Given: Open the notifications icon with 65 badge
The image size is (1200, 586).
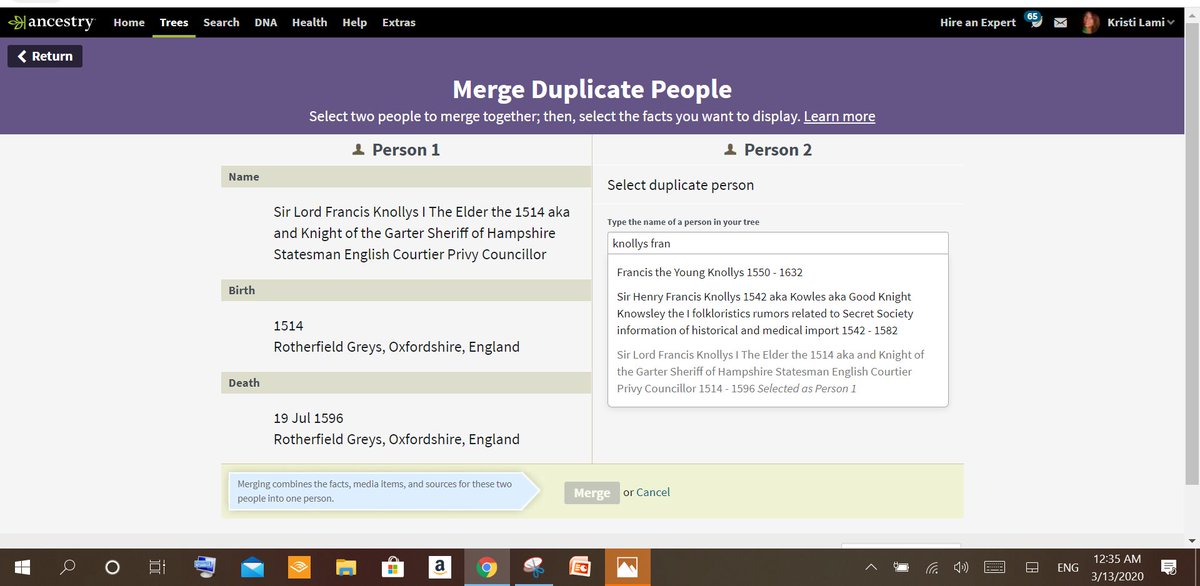Looking at the screenshot, I should (1035, 21).
